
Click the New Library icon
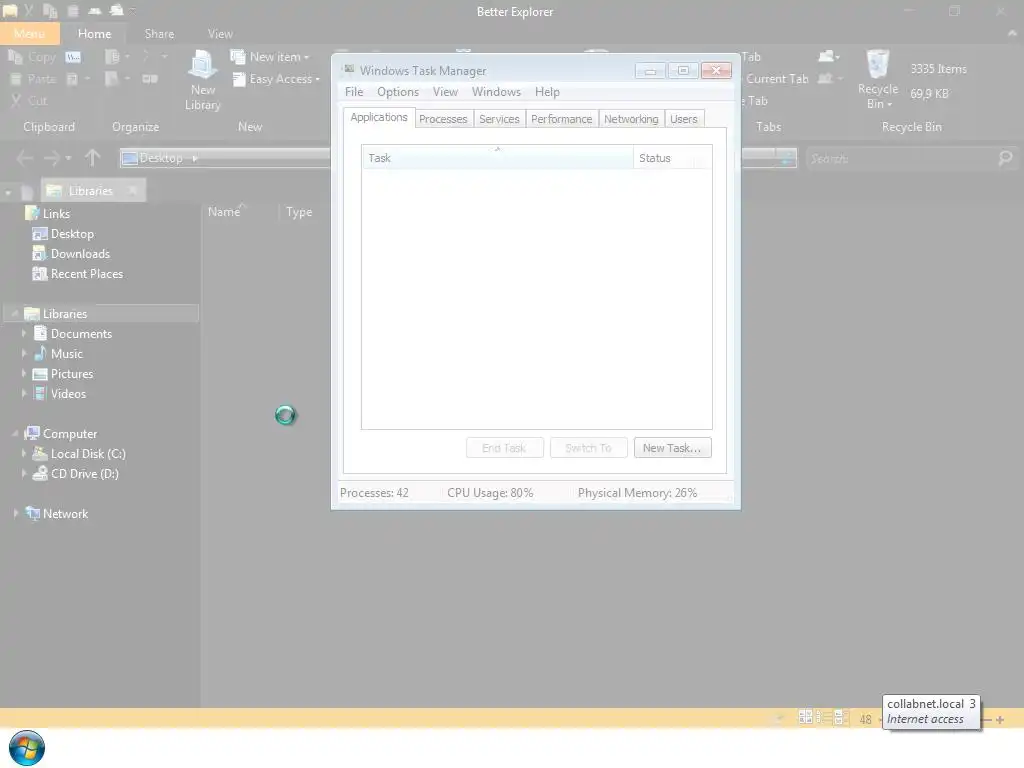(x=202, y=65)
